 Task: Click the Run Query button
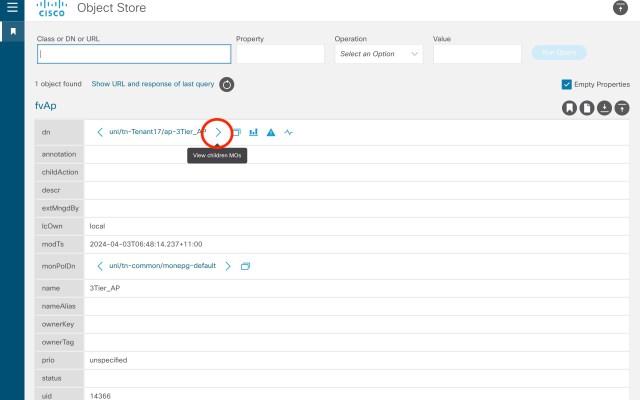click(558, 53)
